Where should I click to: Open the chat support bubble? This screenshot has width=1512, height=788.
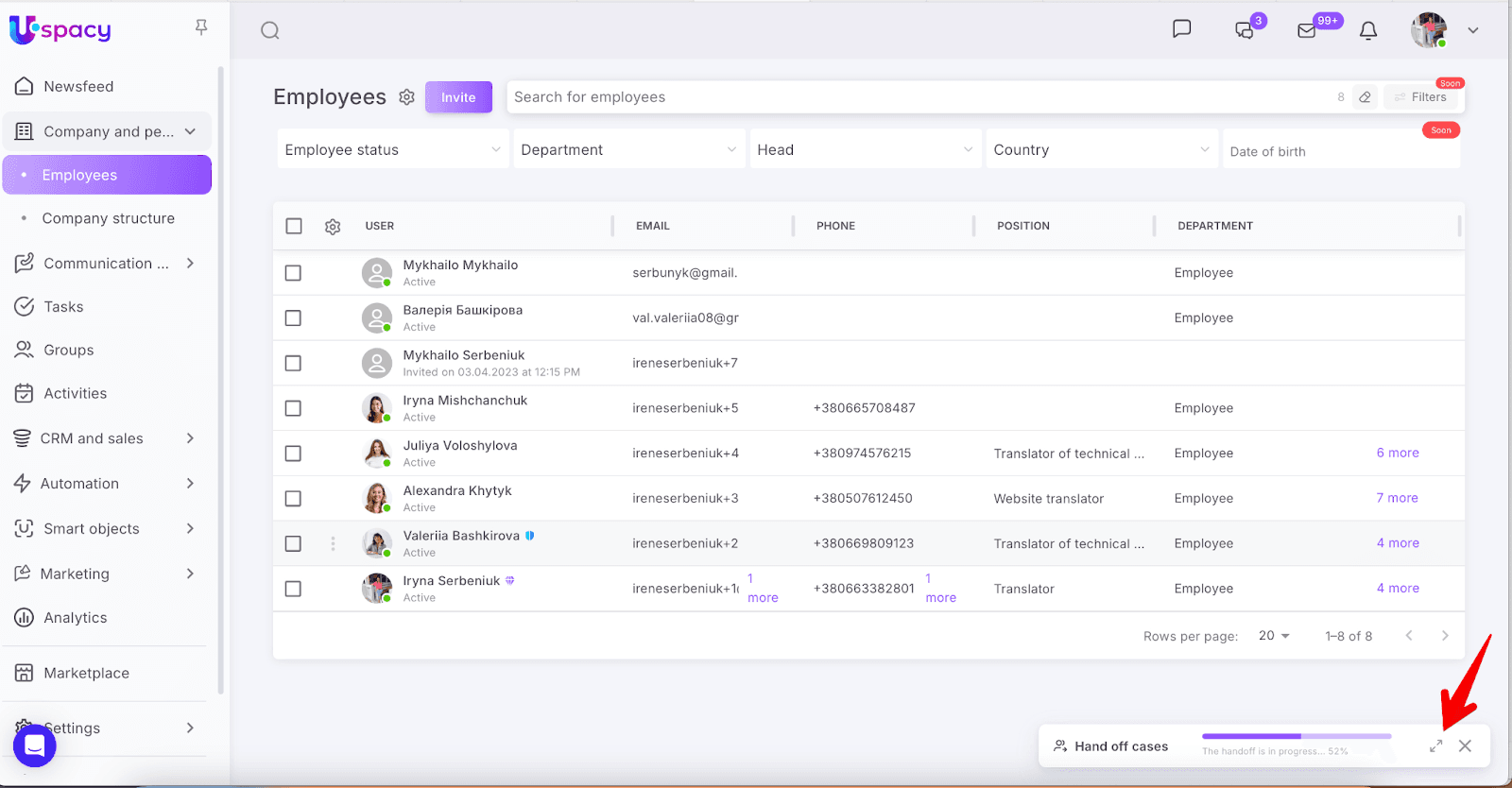tap(35, 745)
